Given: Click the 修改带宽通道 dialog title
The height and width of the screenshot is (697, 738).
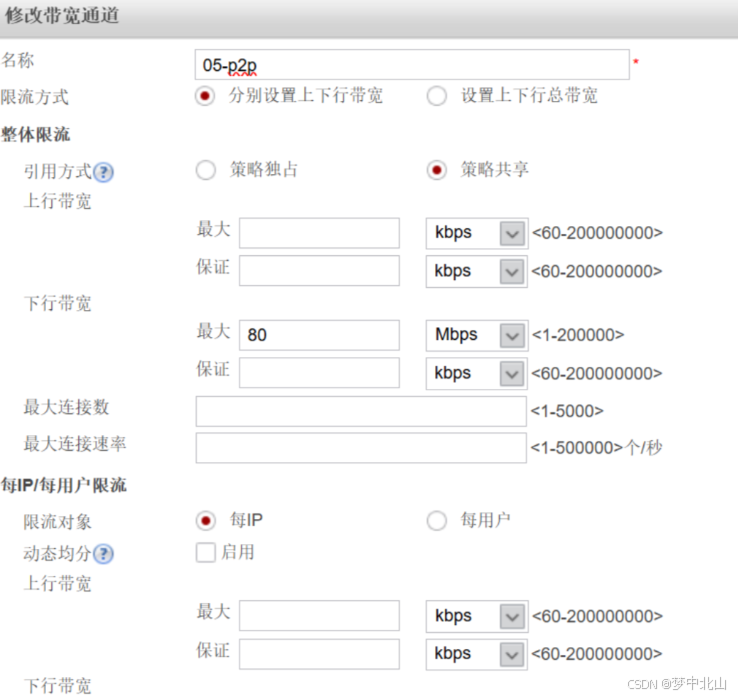Looking at the screenshot, I should (x=62, y=16).
